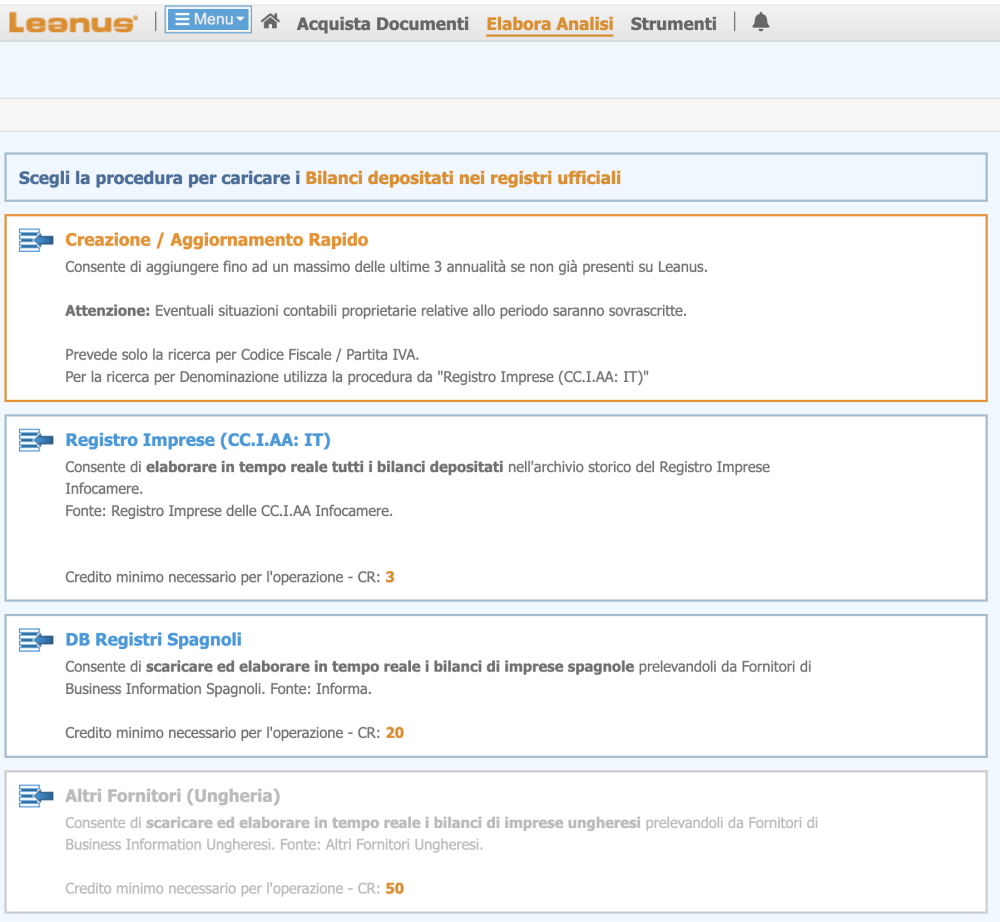
Task: Open Strumenti menu
Action: [673, 24]
